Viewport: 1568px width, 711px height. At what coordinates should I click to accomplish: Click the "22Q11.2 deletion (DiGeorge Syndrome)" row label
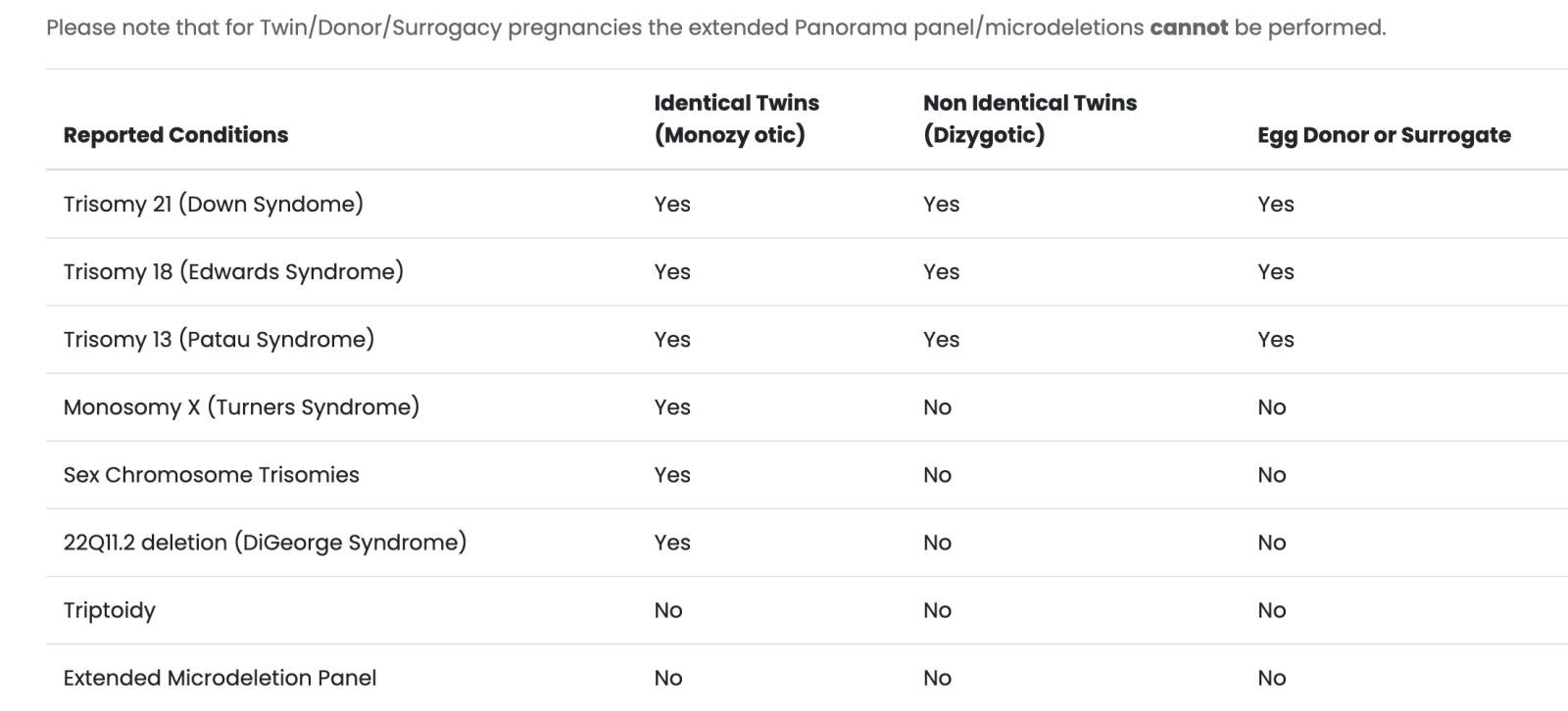pyautogui.click(x=265, y=543)
